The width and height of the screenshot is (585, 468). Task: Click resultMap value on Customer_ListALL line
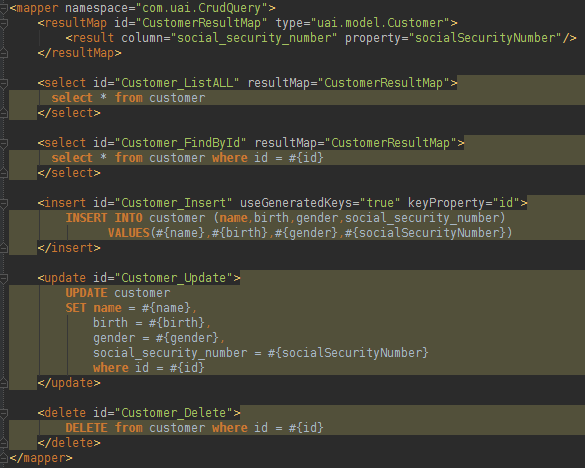[384, 83]
